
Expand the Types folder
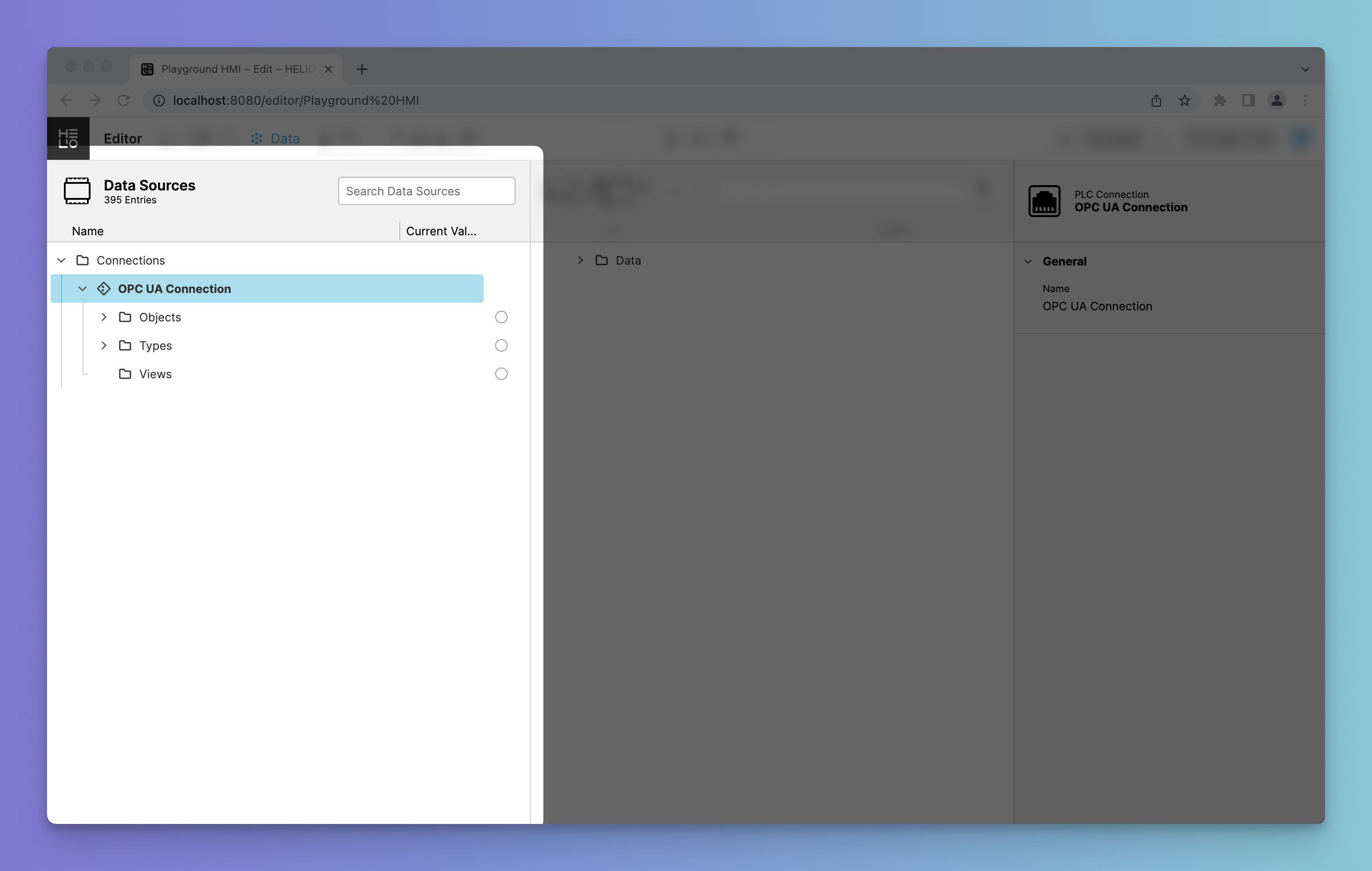(104, 345)
